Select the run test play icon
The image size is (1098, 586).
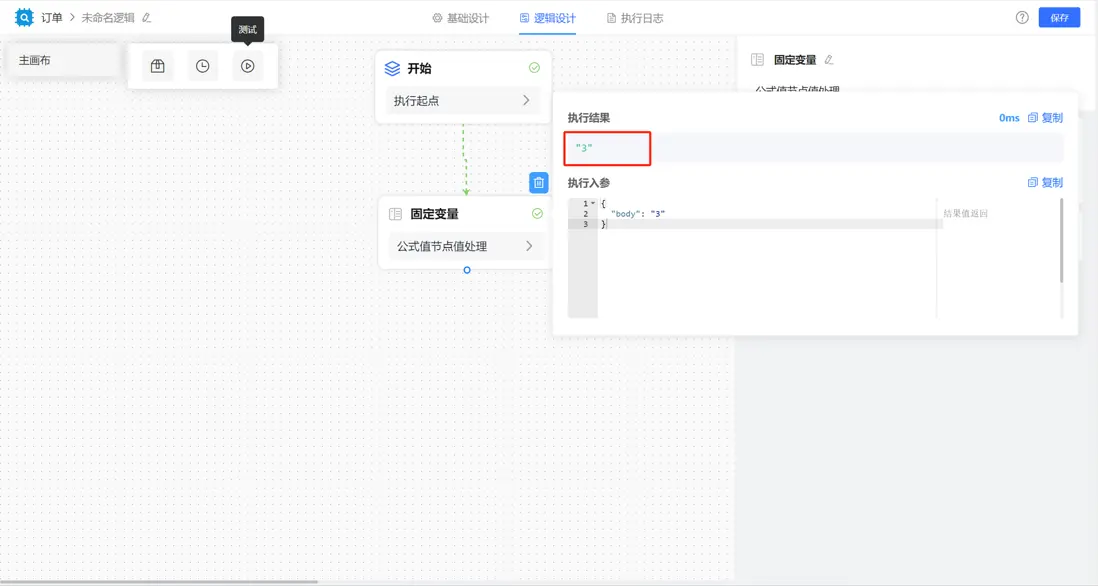pos(248,65)
